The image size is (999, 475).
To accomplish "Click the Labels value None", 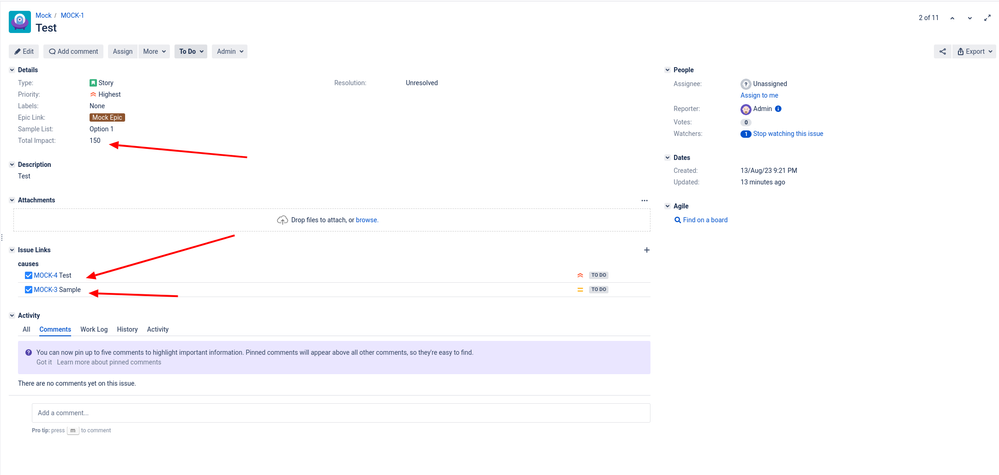I will (x=97, y=106).
